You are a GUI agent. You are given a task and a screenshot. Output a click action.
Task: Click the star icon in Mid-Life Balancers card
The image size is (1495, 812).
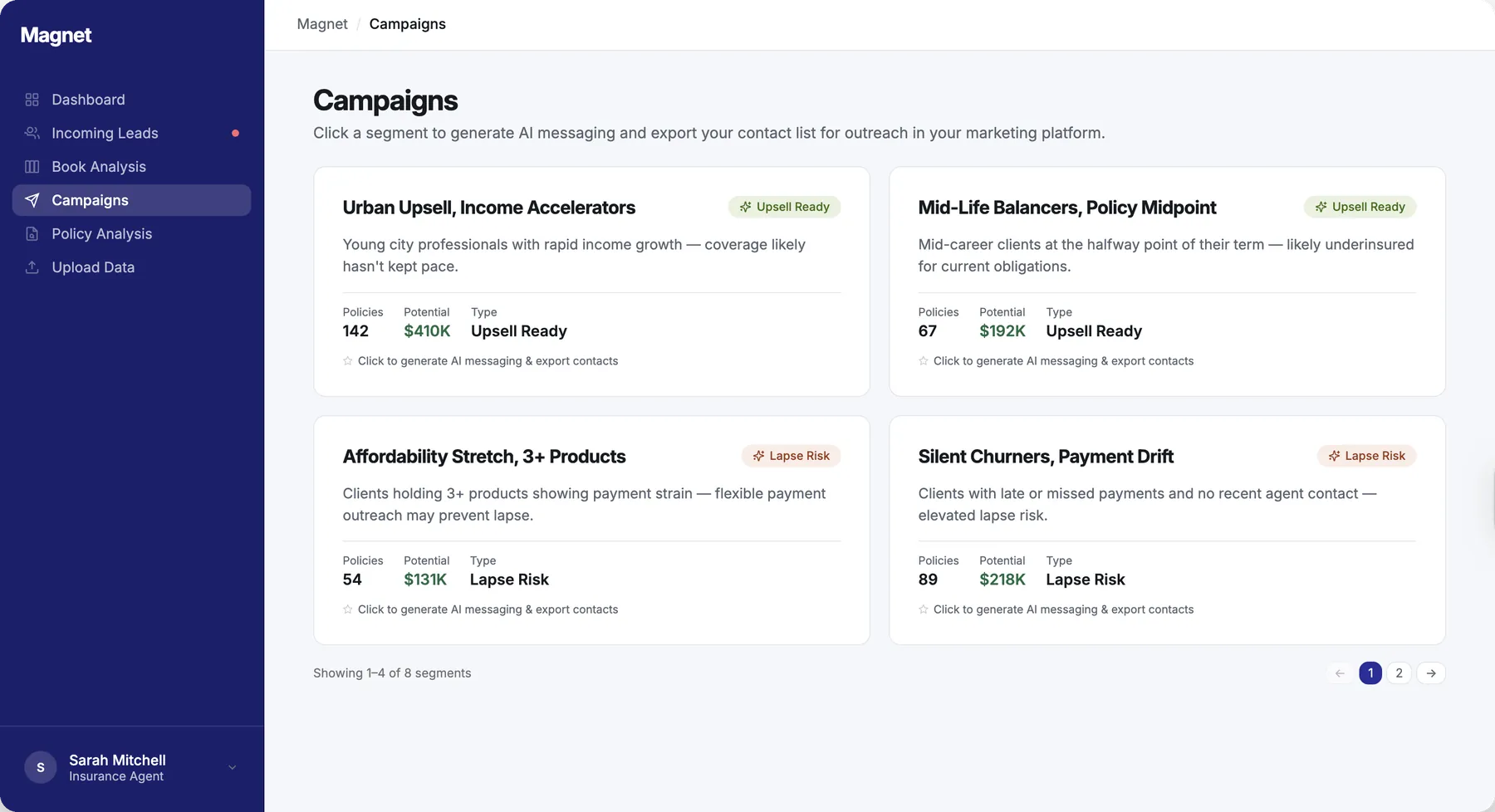point(923,361)
